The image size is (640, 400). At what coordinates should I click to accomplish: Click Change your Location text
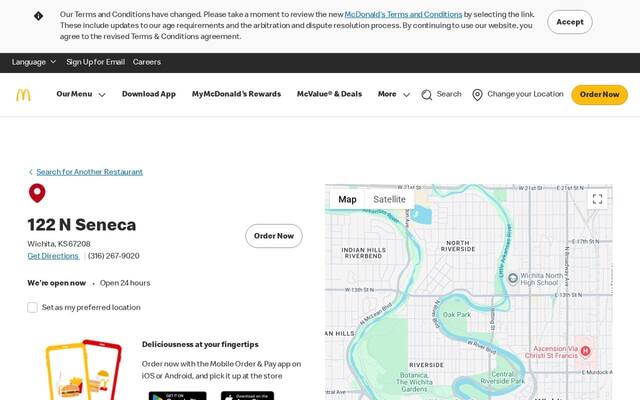click(x=525, y=94)
